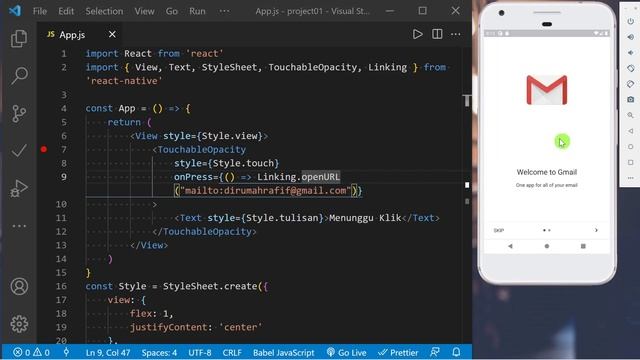640x360 pixels.
Task: Tap Android back button on phone screen
Action: (x=510, y=246)
